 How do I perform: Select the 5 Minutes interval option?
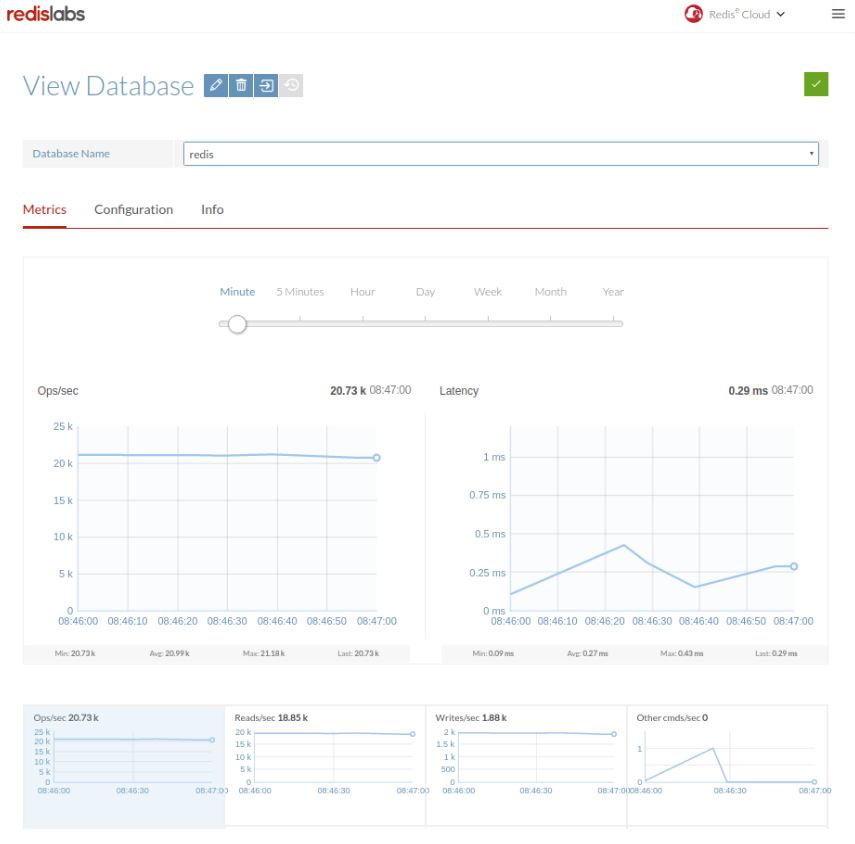[299, 291]
